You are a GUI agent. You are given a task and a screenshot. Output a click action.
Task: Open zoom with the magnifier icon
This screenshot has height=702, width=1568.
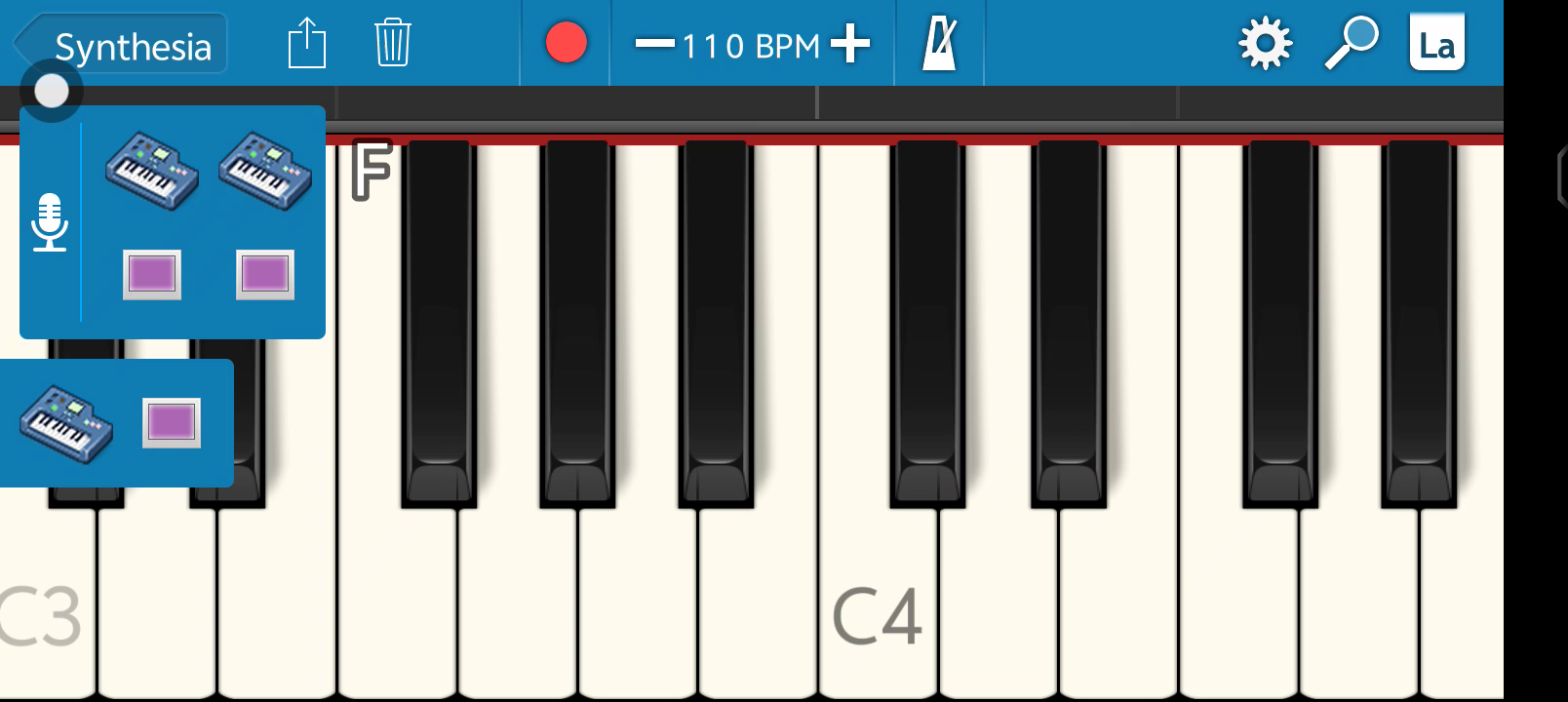[x=1351, y=44]
